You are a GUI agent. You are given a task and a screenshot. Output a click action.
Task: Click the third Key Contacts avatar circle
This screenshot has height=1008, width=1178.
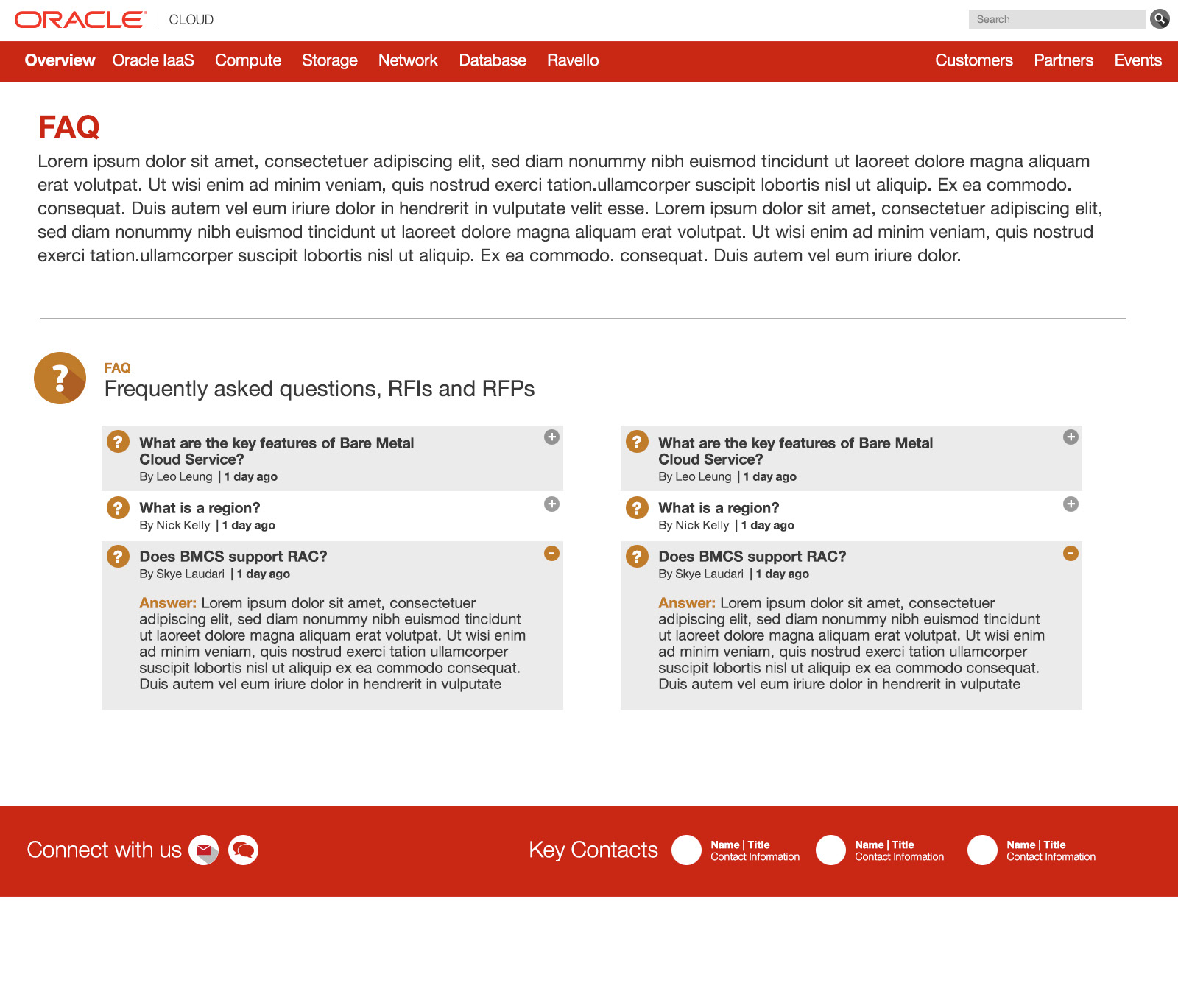point(982,850)
